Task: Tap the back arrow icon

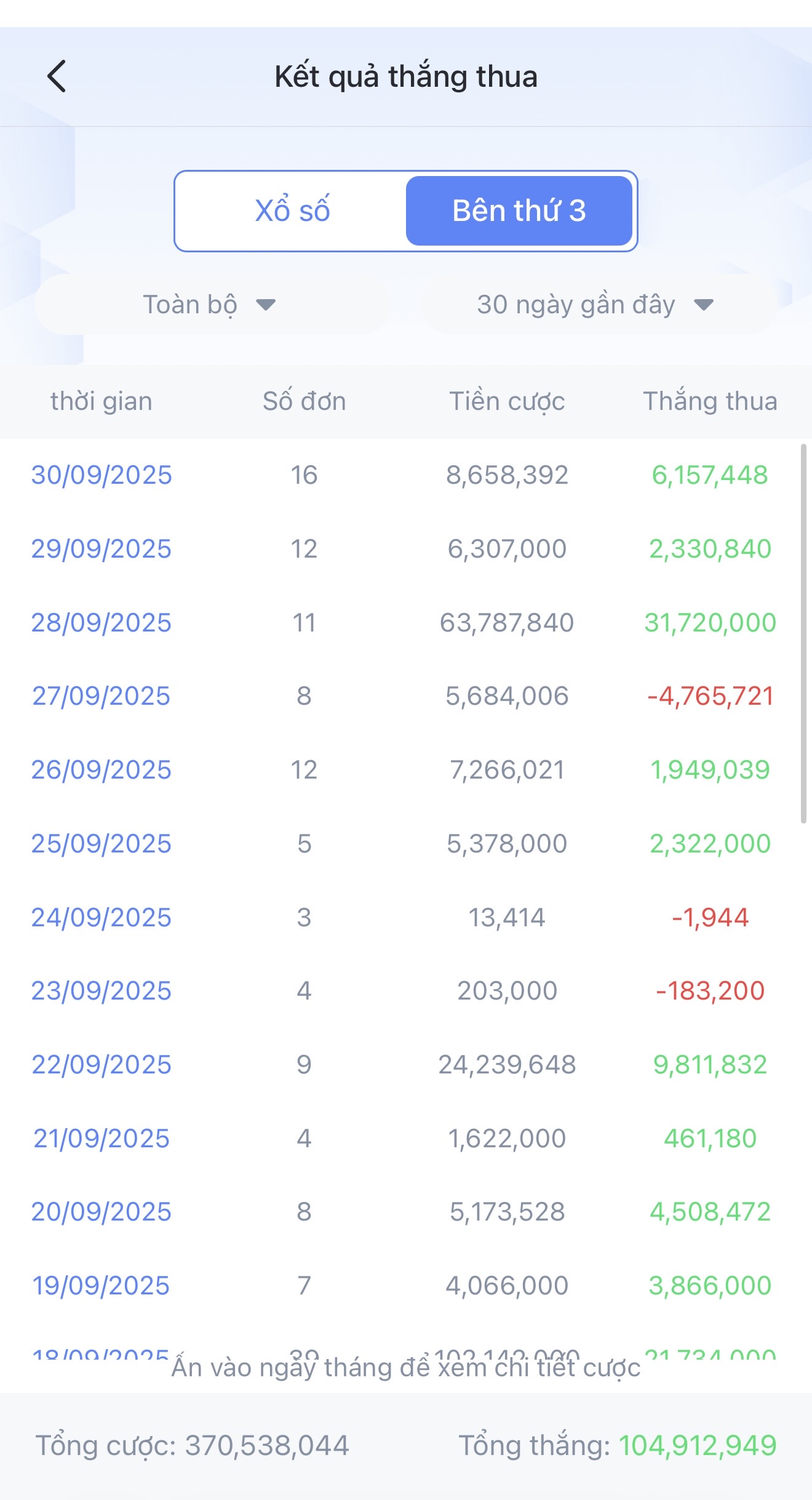Action: 57,76
